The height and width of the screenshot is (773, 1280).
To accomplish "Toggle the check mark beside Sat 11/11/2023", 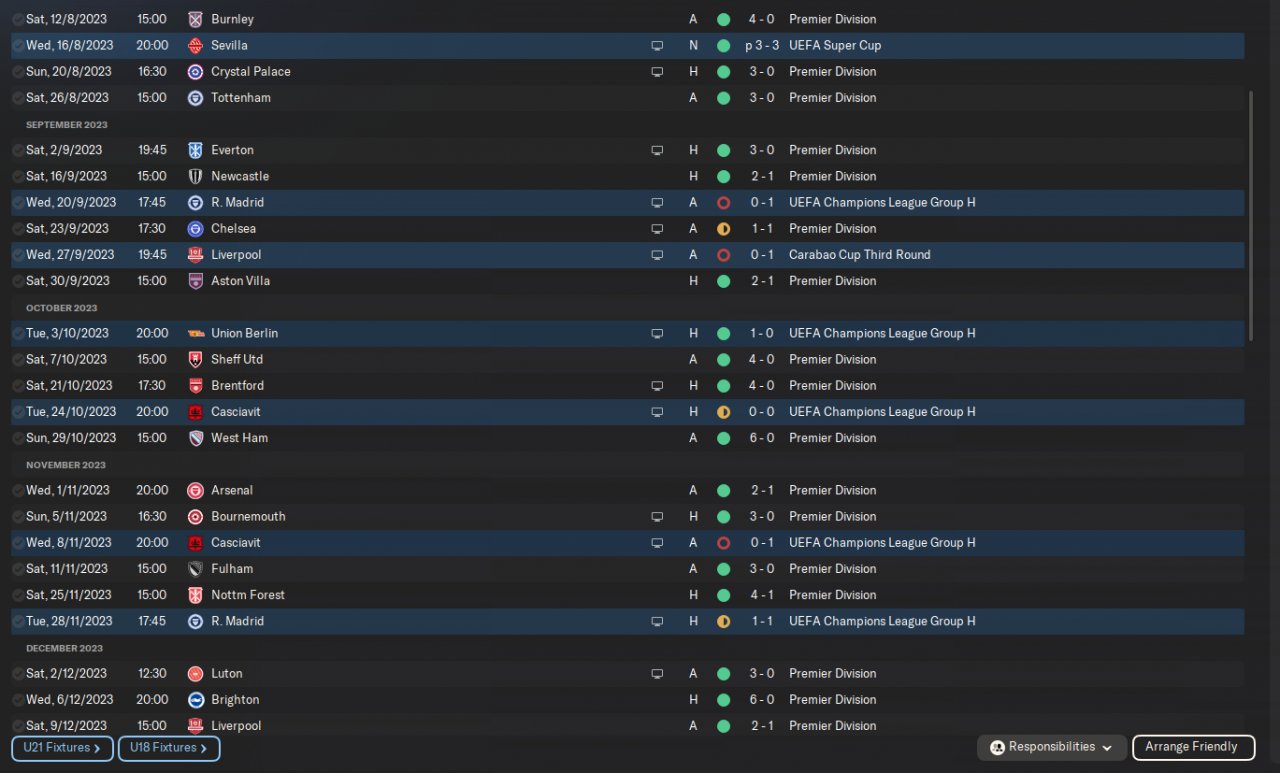I will tap(18, 569).
